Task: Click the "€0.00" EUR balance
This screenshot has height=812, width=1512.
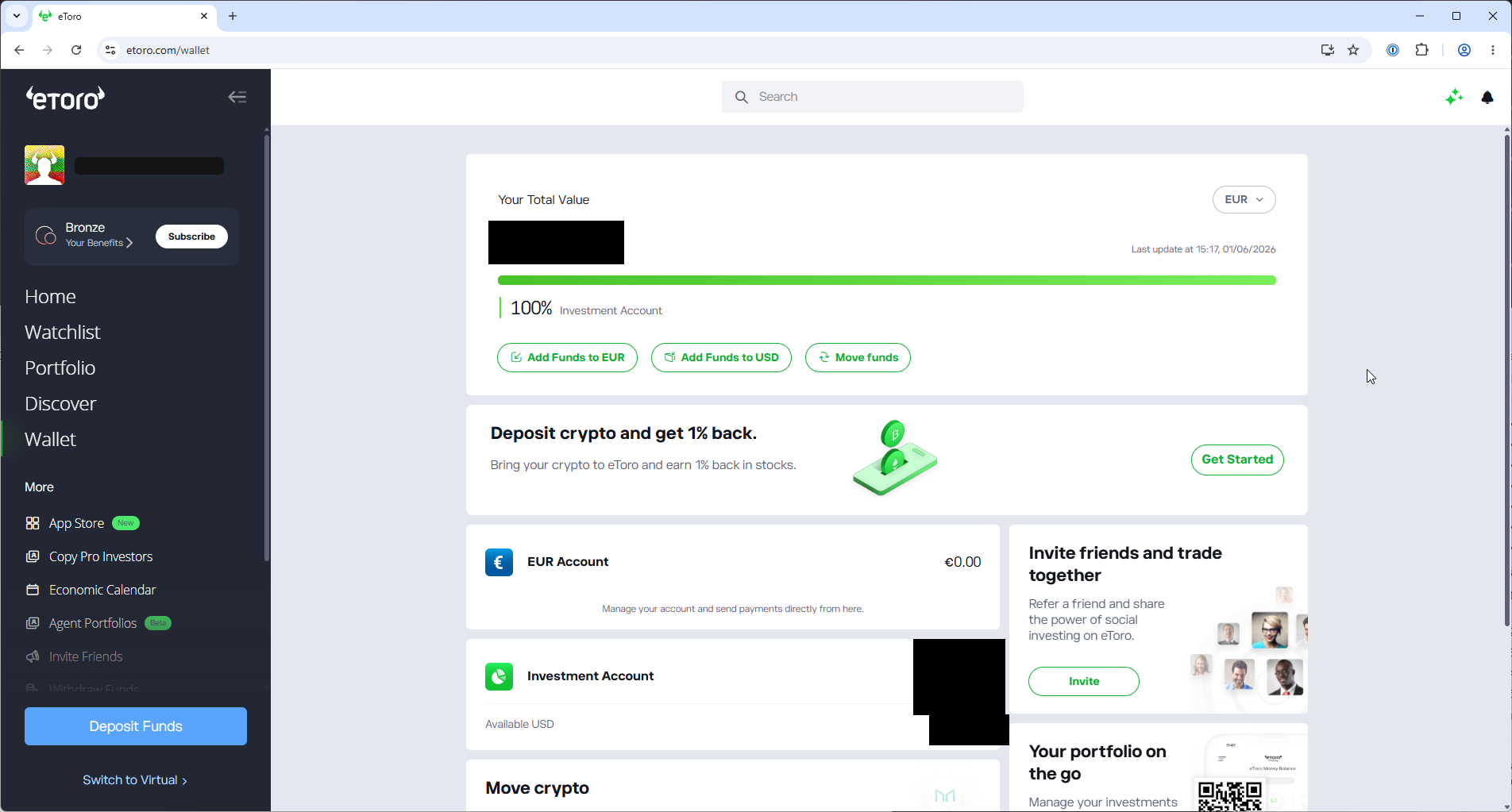Action: [962, 562]
